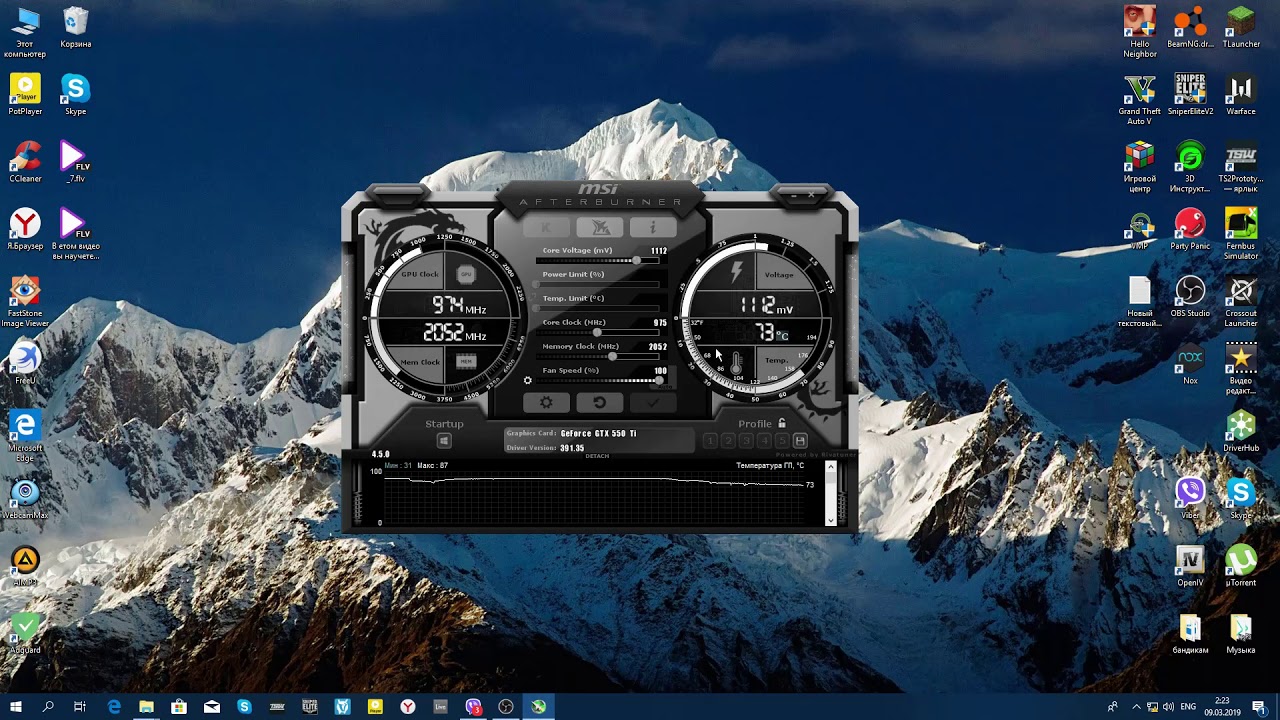Switch to MSI Afterburner taskbar icon

(x=538, y=707)
